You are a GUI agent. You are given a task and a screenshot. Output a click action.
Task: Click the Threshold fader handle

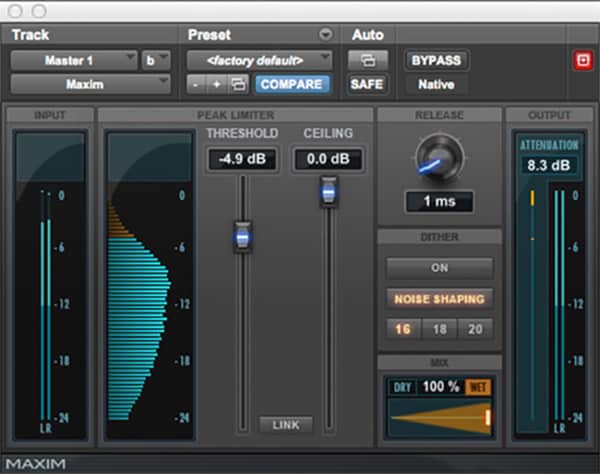coord(243,237)
